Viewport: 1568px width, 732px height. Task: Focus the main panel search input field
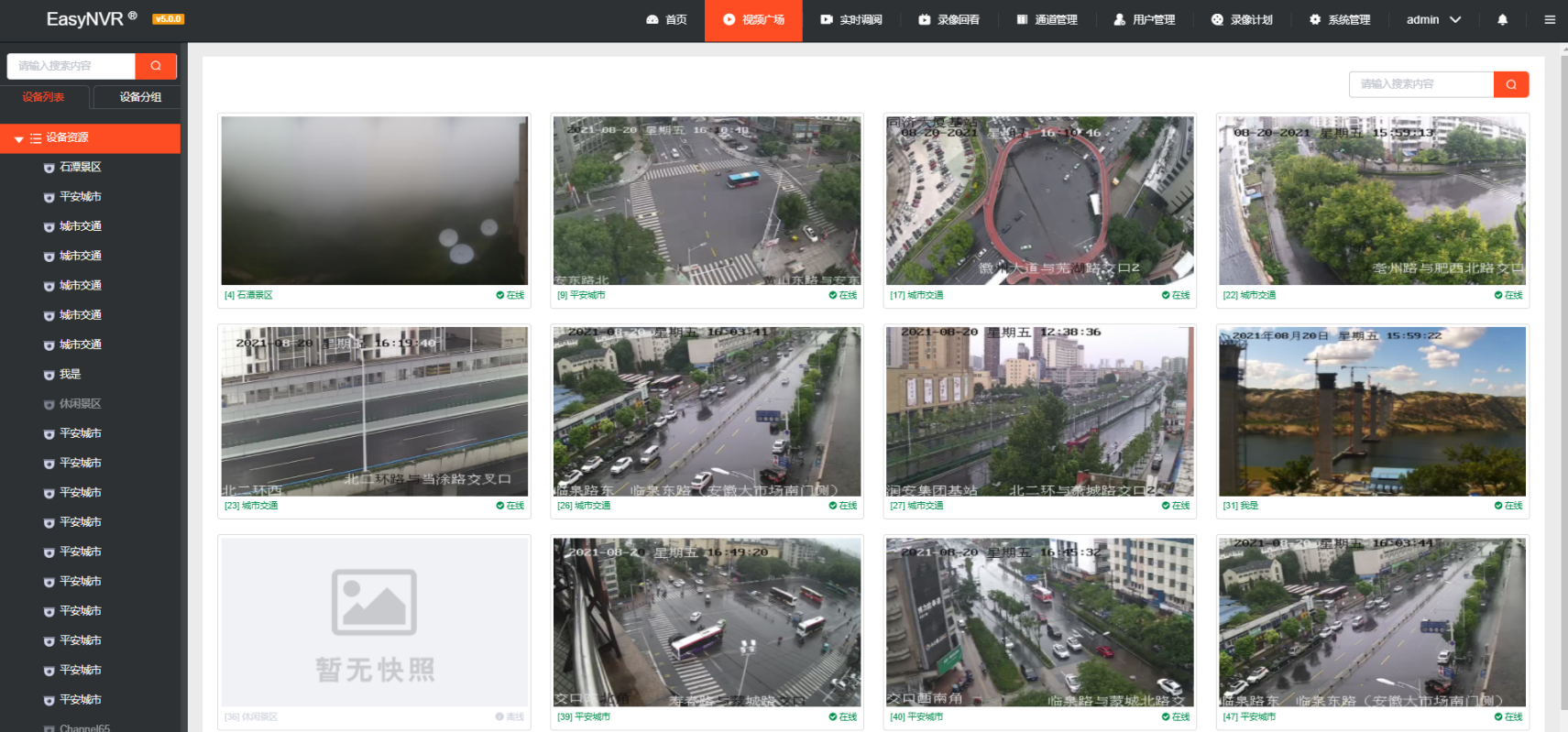pos(1420,84)
